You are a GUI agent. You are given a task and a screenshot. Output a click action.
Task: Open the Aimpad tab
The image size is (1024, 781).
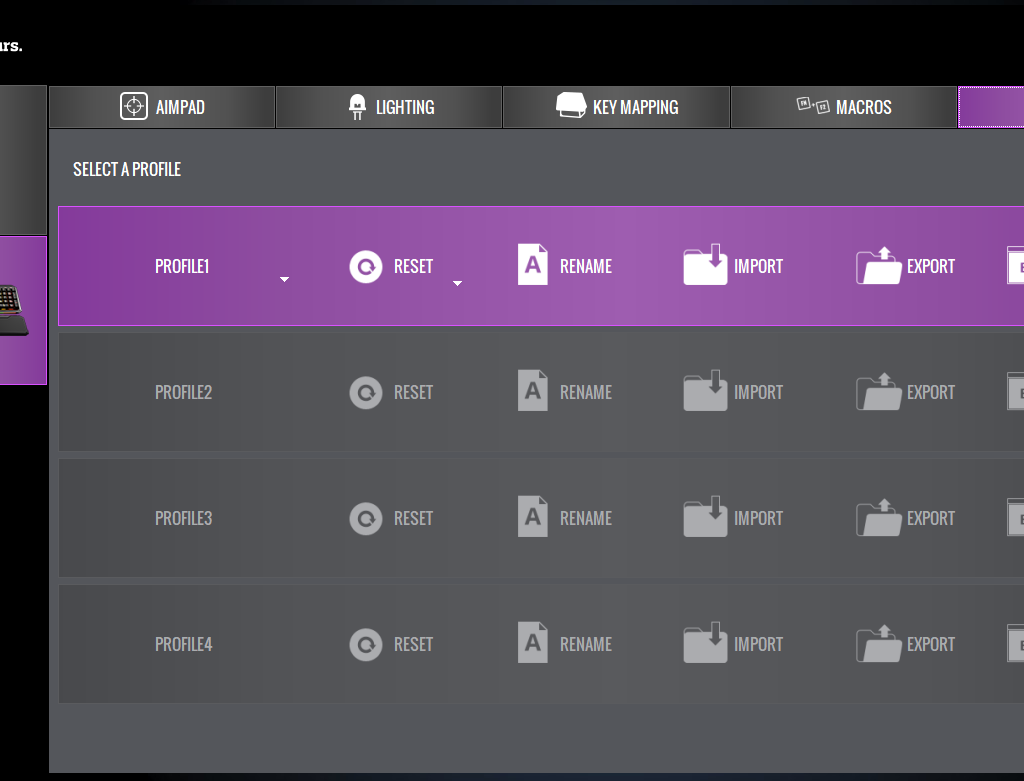pos(162,107)
